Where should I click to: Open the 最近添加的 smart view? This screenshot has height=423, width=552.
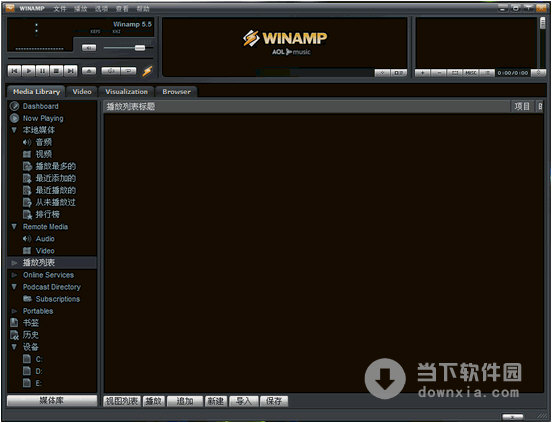coord(55,178)
